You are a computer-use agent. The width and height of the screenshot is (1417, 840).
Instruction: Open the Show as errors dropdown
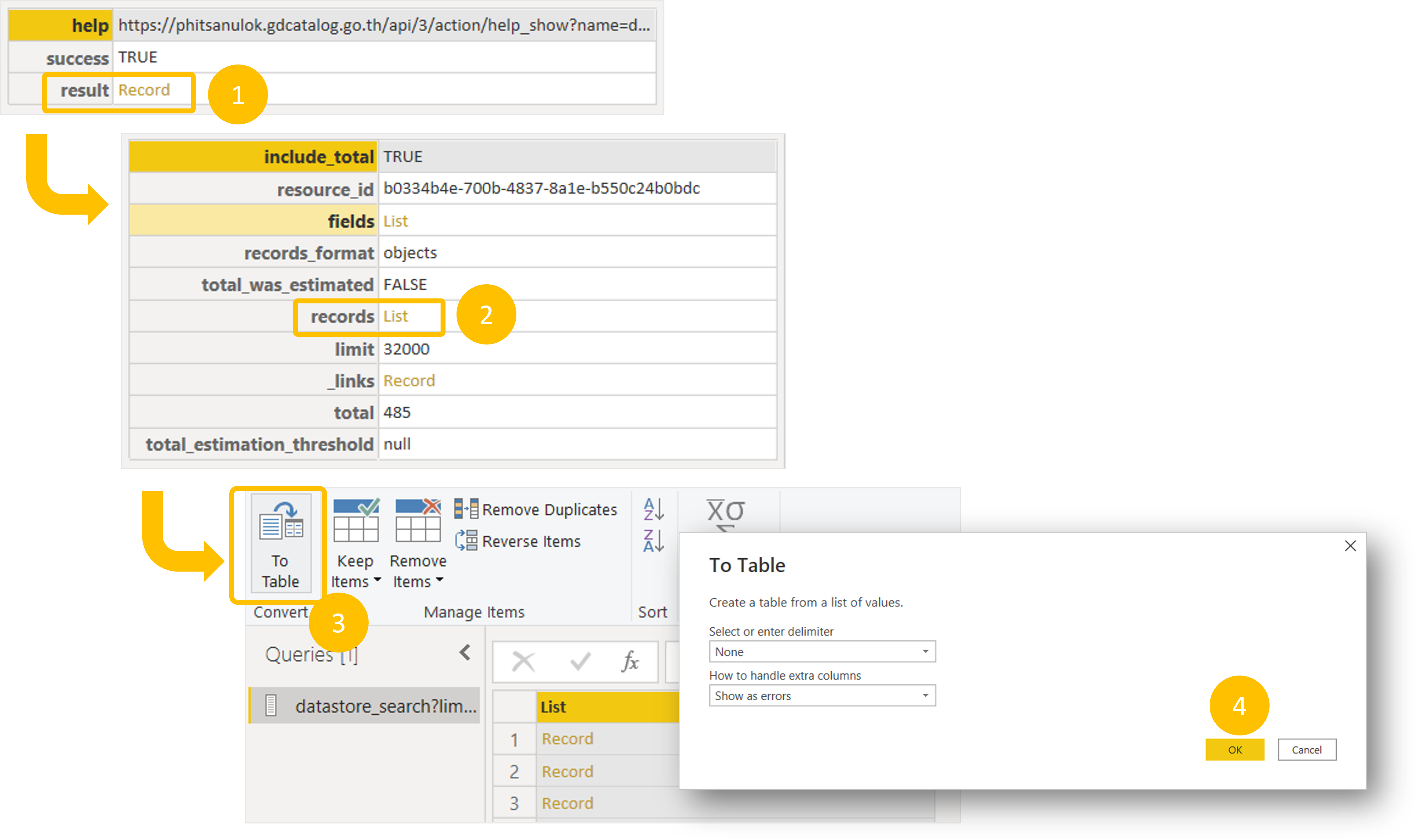(822, 696)
